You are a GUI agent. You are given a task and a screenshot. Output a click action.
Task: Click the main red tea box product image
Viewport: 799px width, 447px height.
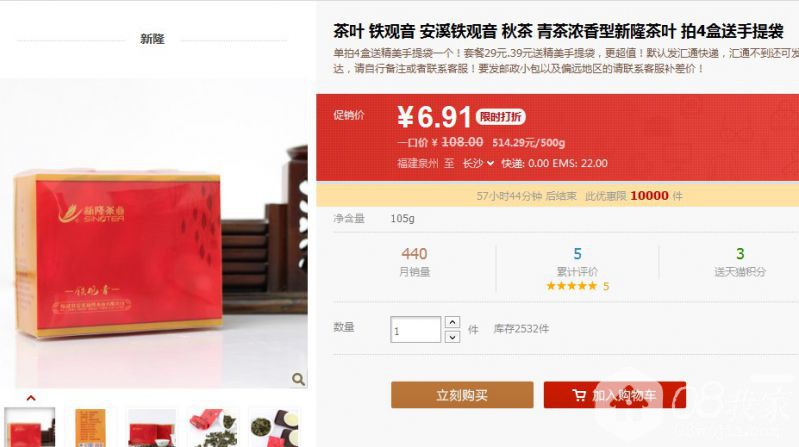(154, 233)
